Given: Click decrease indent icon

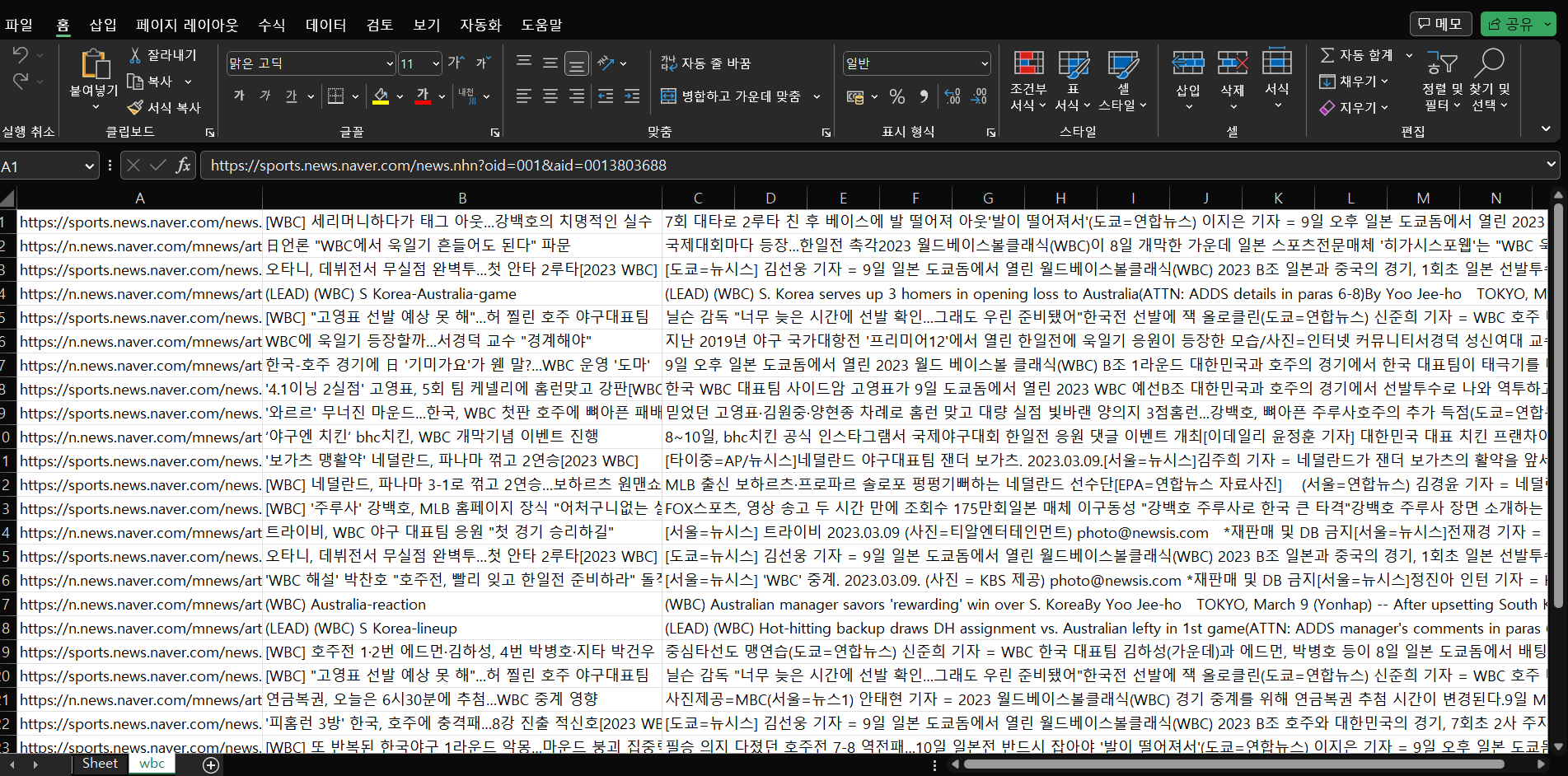Looking at the screenshot, I should [x=606, y=96].
